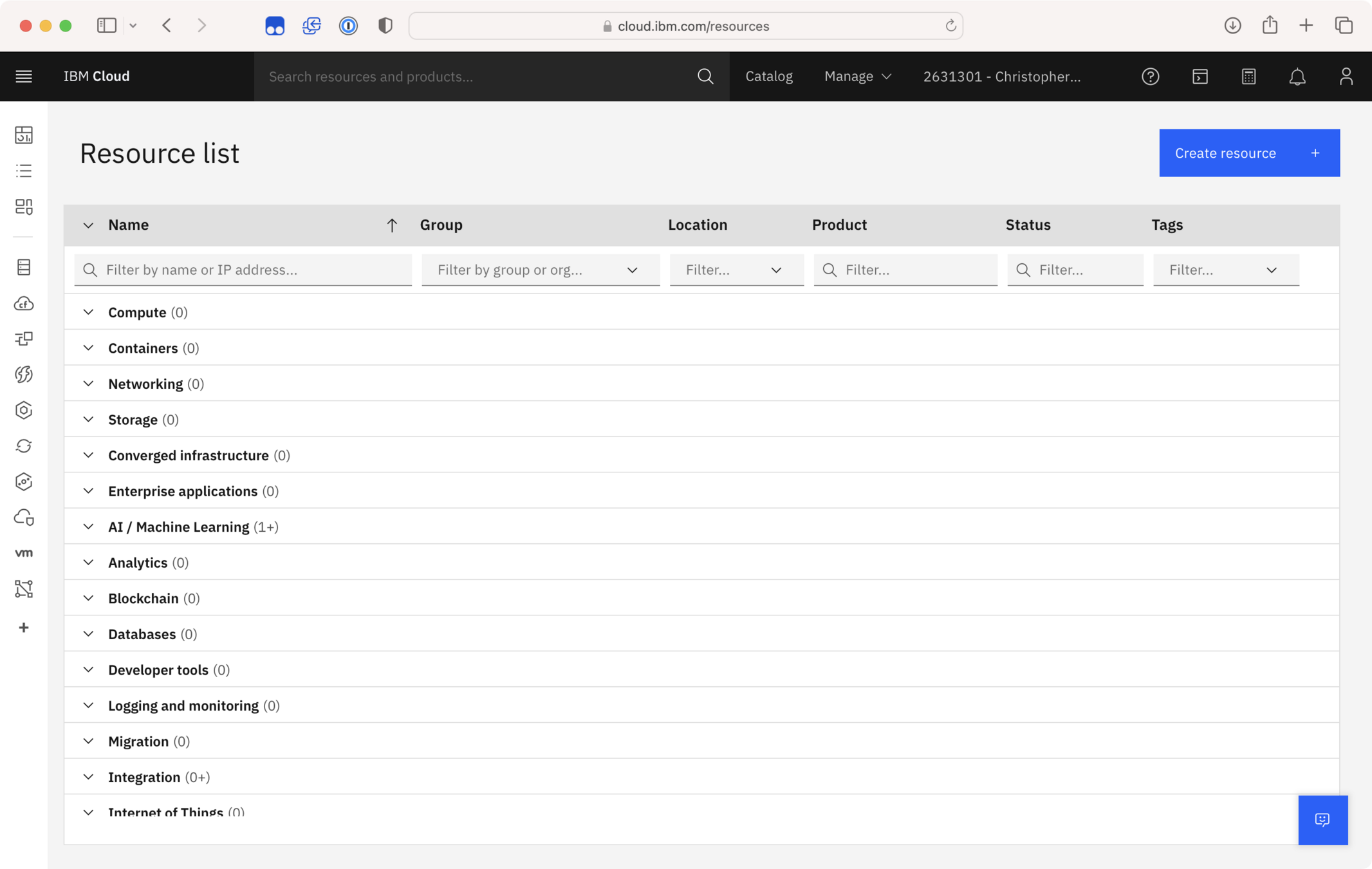
Task: Open the IBM Cloud hamburger navigation menu
Action: [x=24, y=77]
